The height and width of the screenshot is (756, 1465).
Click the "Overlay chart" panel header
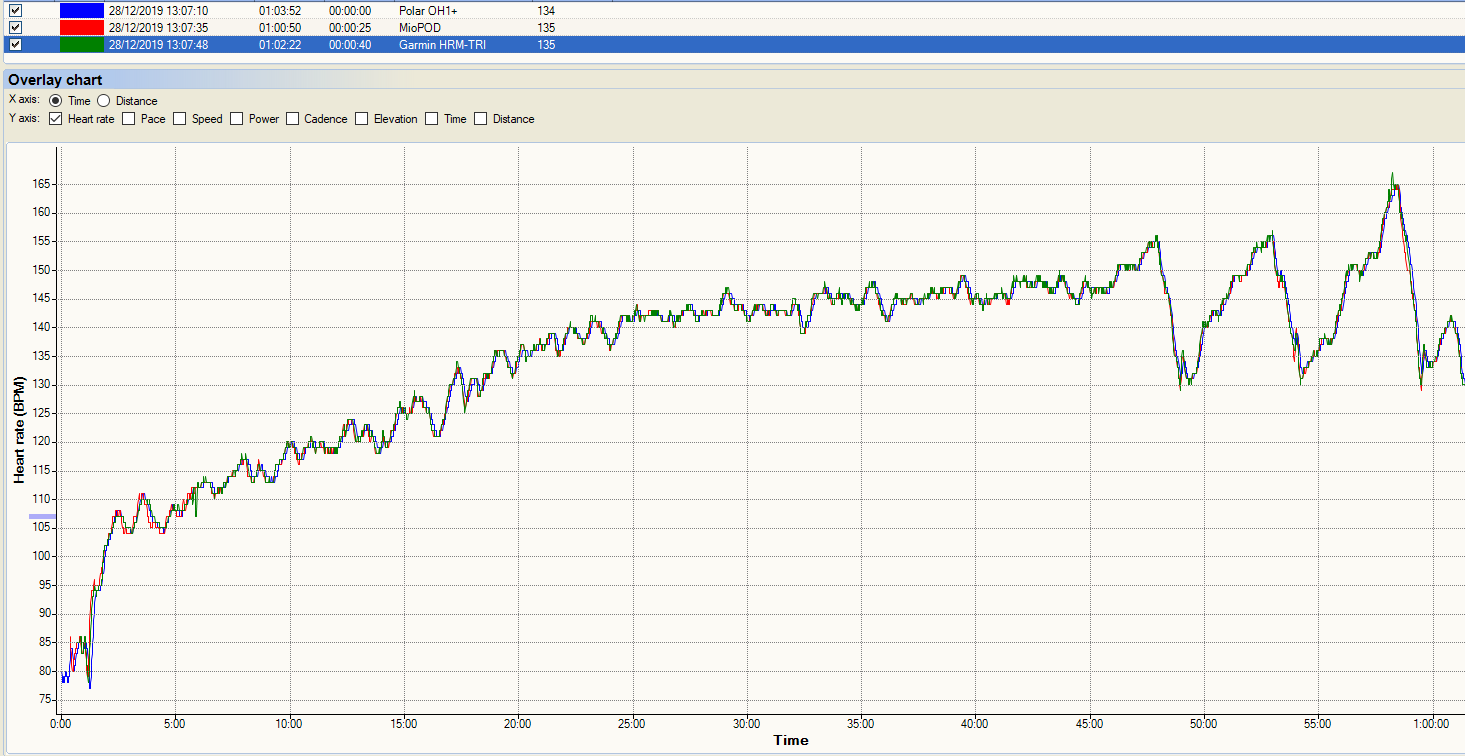56,80
